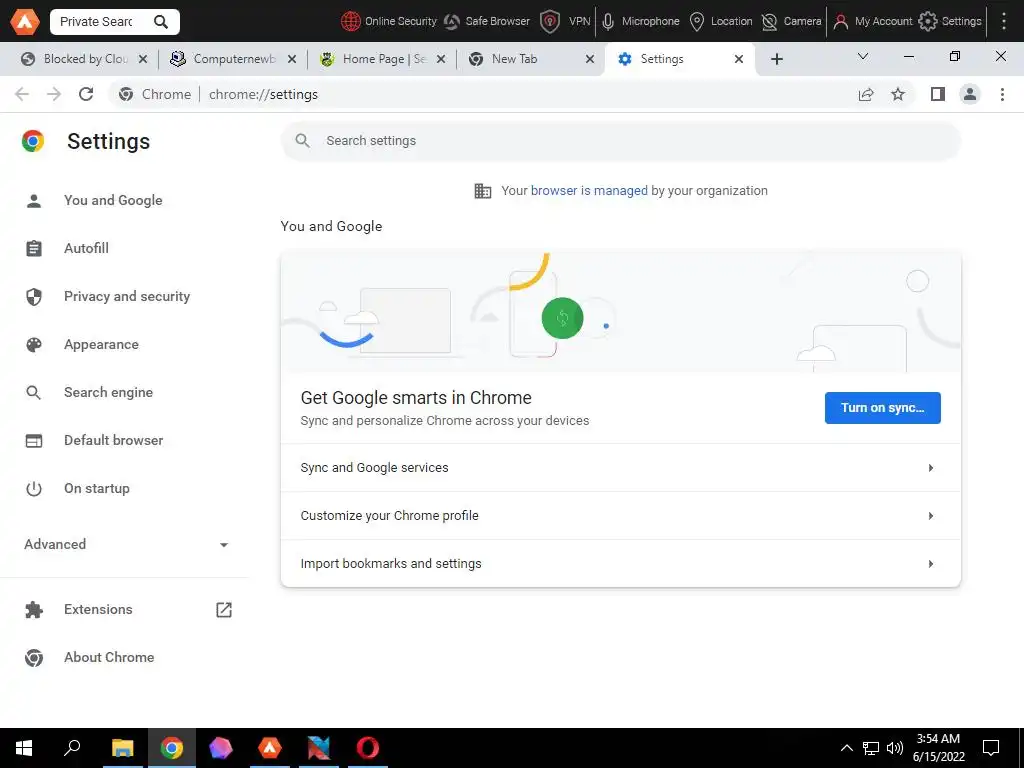Toggle Camera access in the top bar
Image resolution: width=1024 pixels, height=768 pixels.
click(791, 22)
